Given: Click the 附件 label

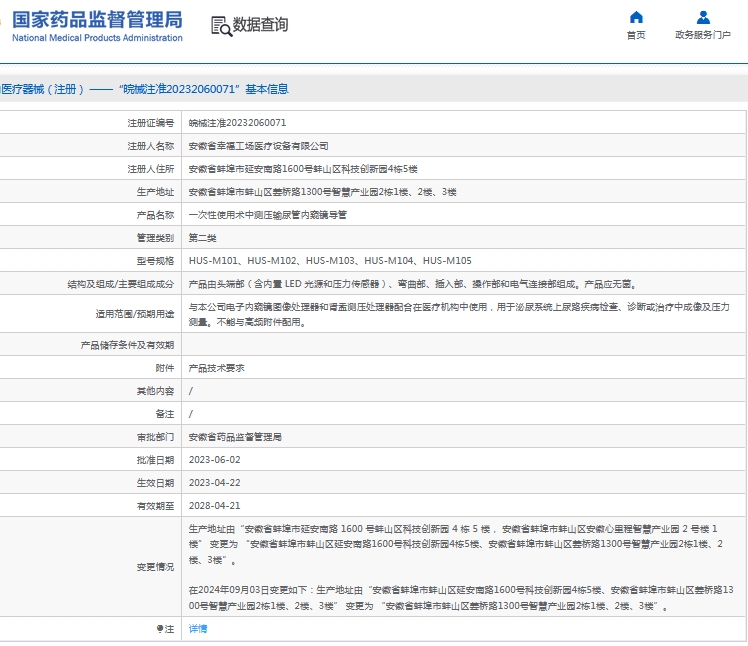Looking at the screenshot, I should [165, 368].
